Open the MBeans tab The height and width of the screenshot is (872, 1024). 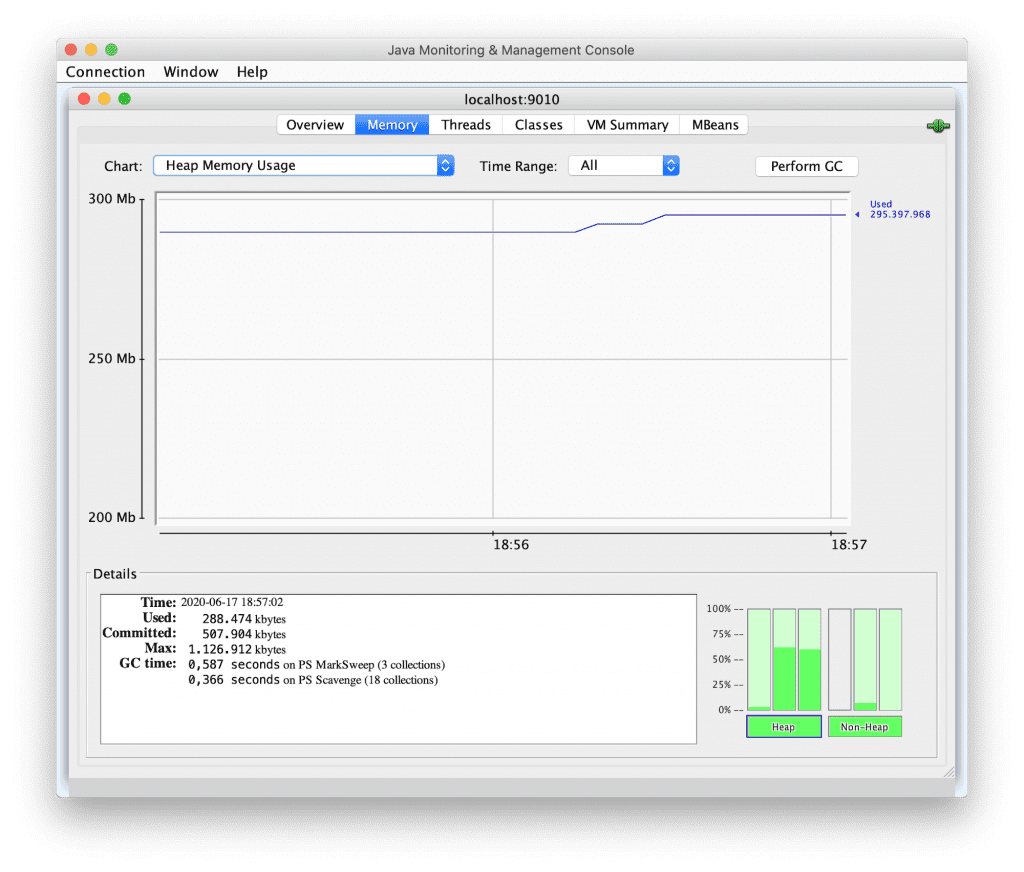[x=713, y=124]
